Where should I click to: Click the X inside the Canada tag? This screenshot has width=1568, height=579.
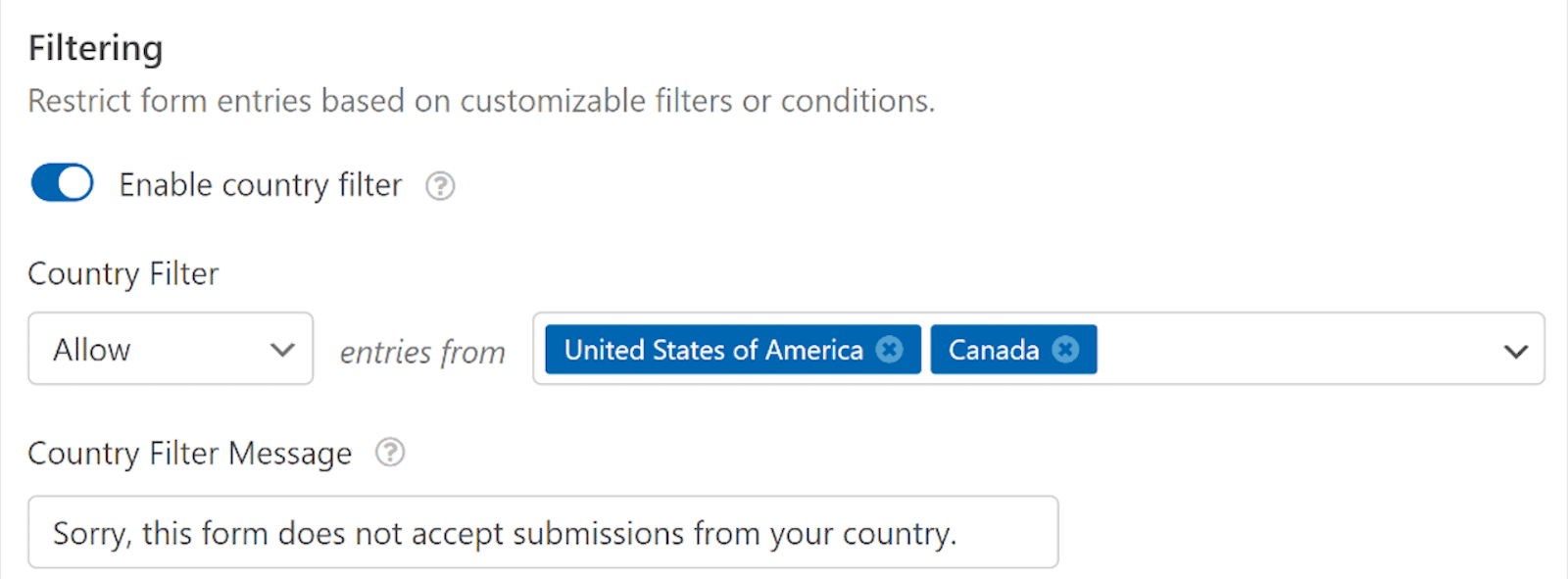(1065, 349)
